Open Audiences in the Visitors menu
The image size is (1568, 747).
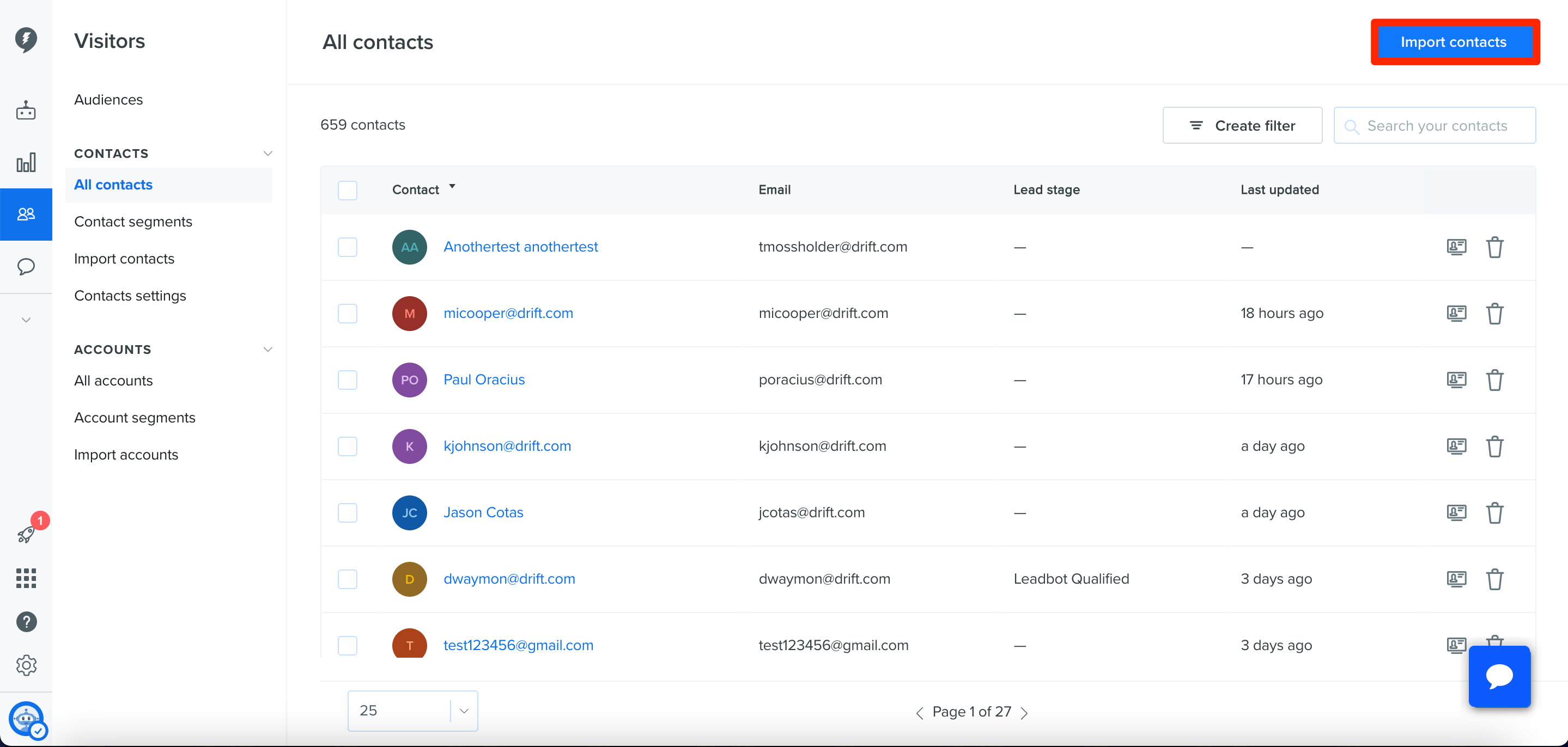click(x=108, y=100)
